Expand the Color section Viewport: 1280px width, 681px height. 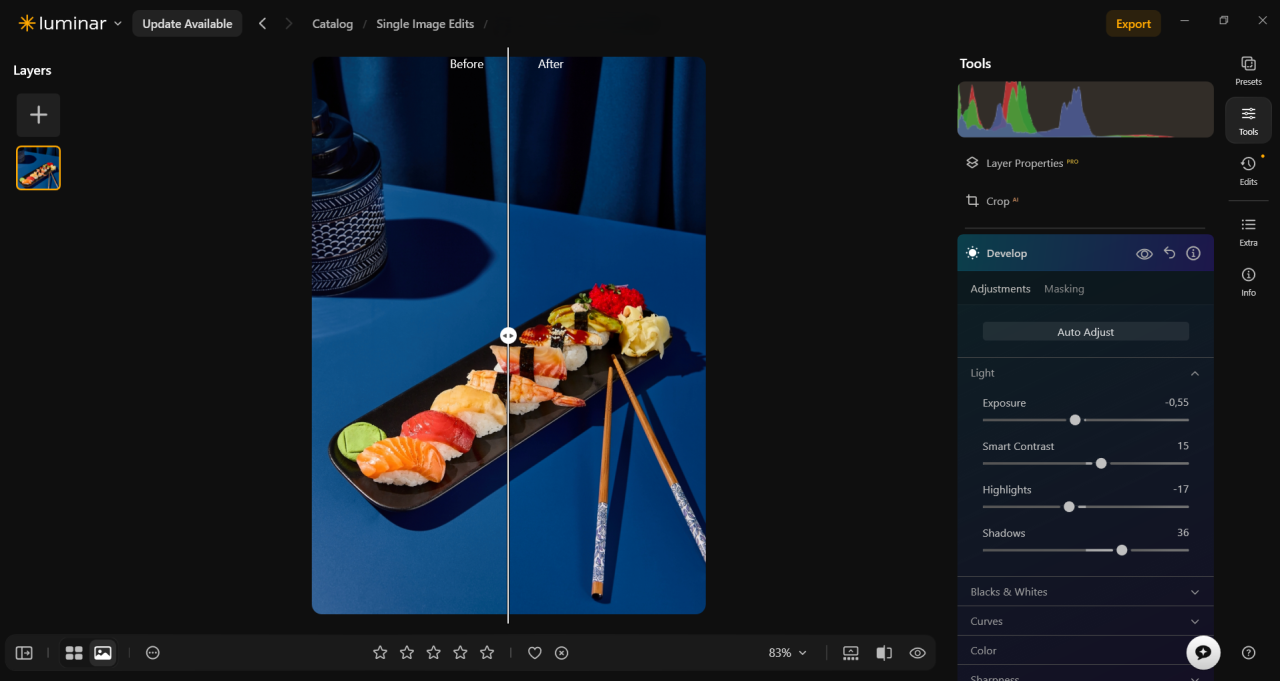(x=1085, y=650)
